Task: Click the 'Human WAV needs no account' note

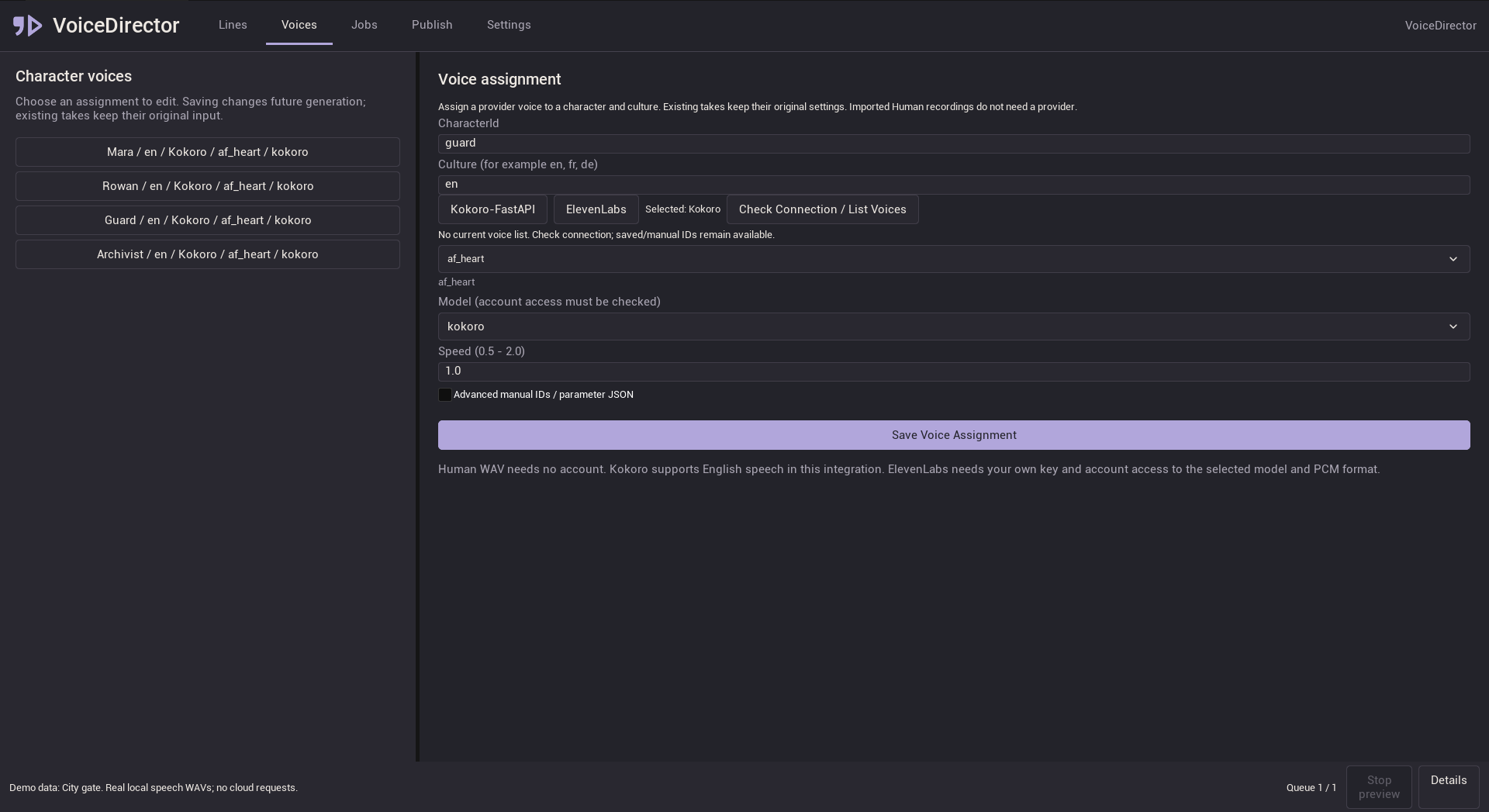Action: pyautogui.click(x=909, y=469)
